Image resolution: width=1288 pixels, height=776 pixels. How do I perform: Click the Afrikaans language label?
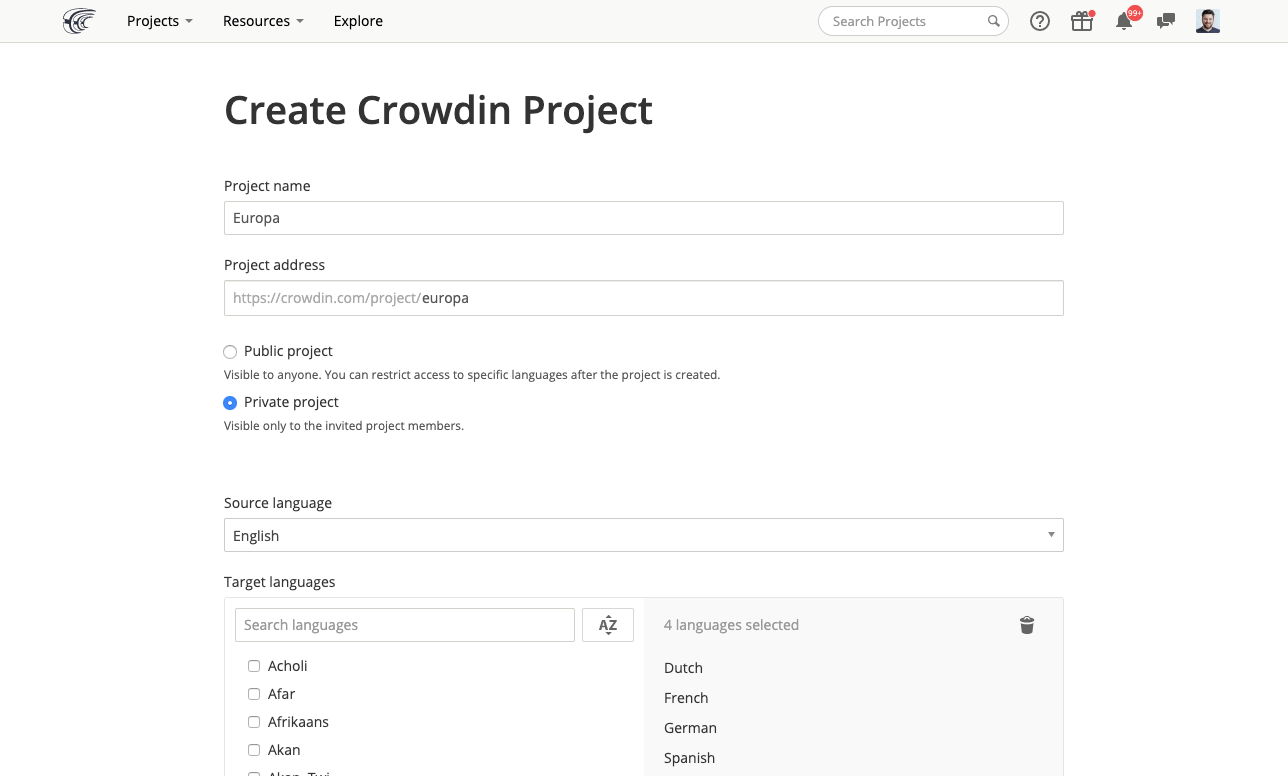click(x=298, y=722)
